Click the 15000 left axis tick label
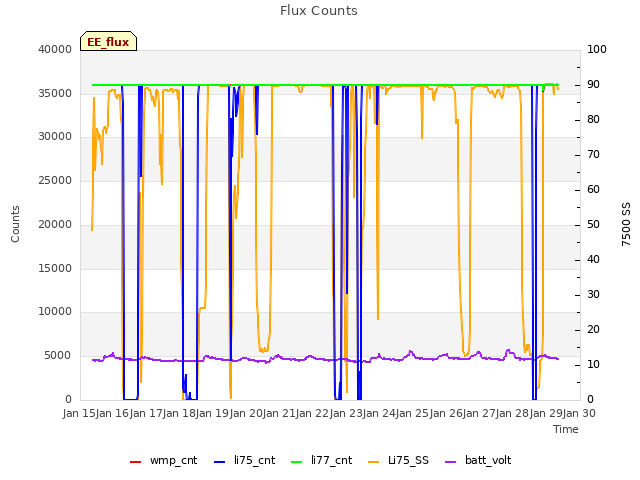The image size is (640, 480). (55, 269)
